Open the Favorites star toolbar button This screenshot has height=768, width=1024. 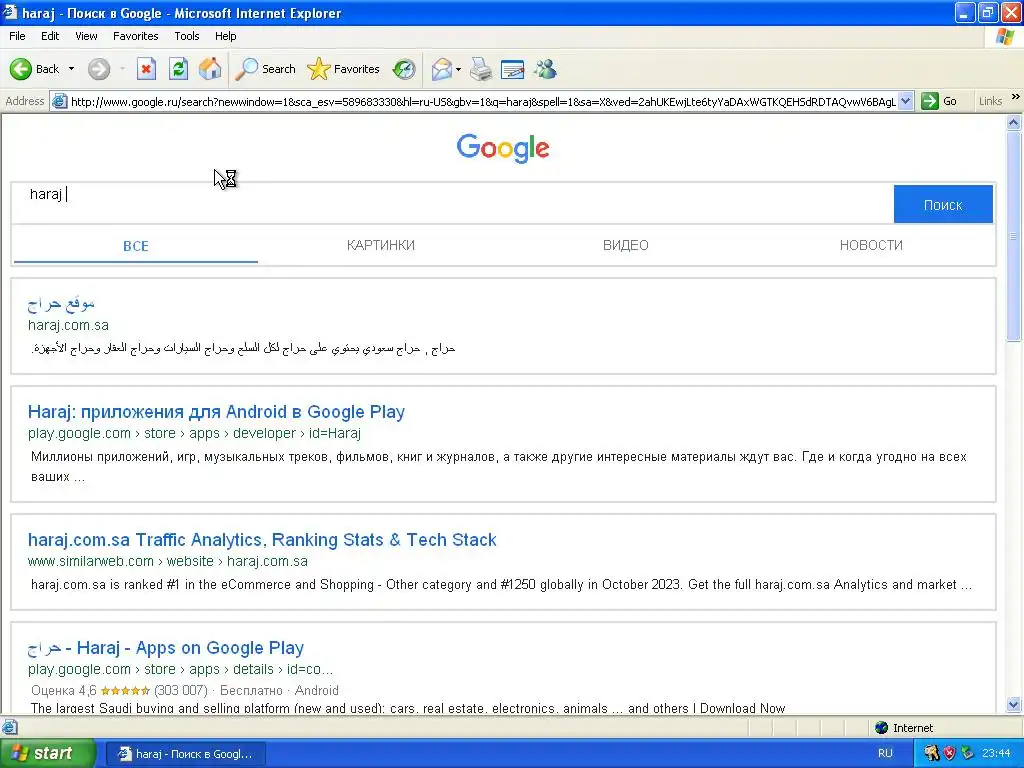click(344, 69)
